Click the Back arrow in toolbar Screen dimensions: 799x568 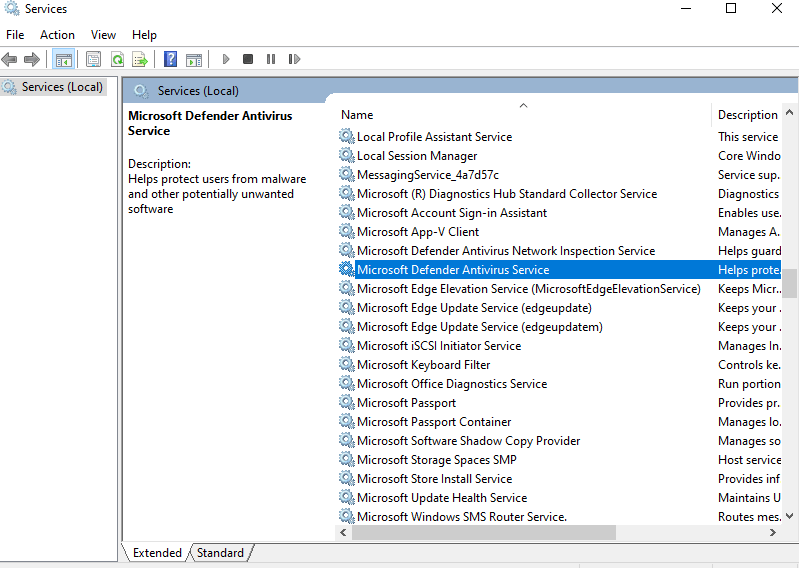coord(10,60)
